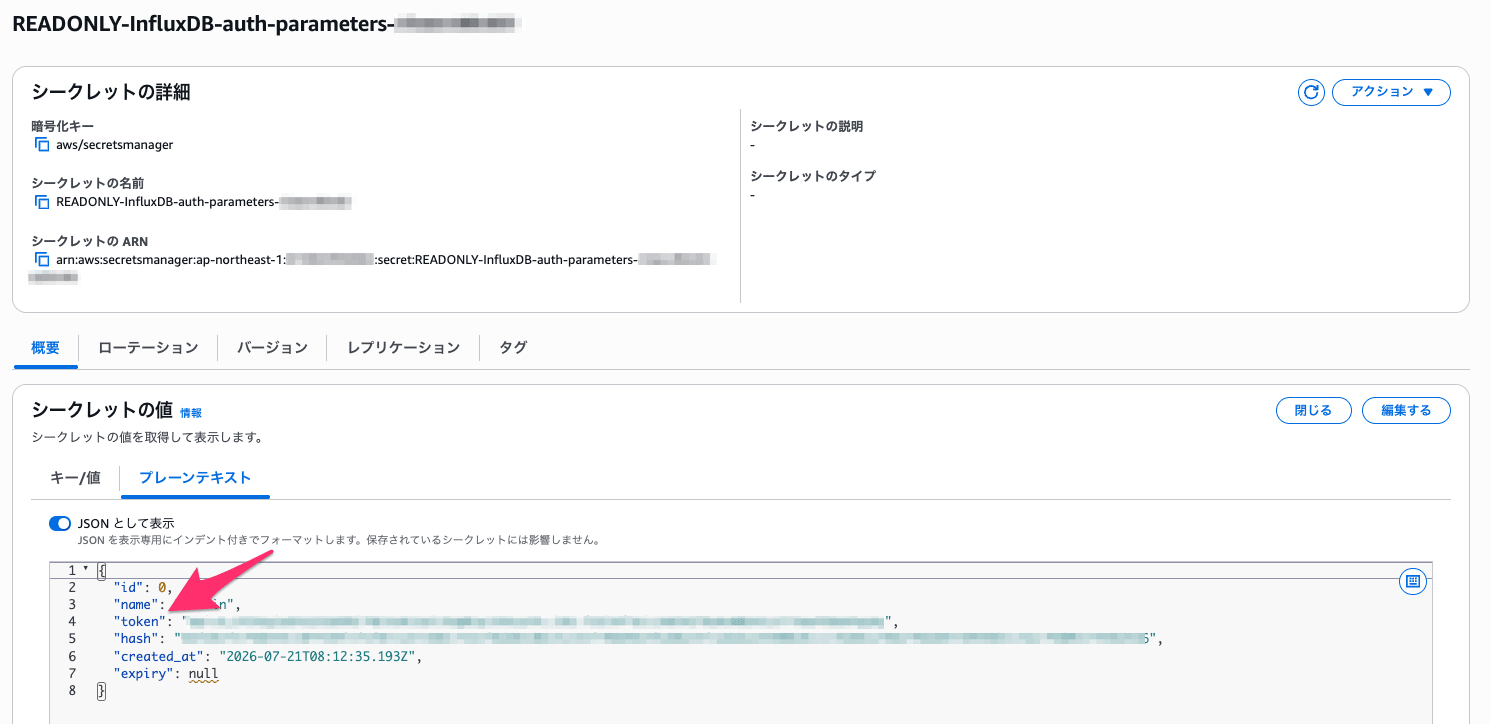Screen dimensions: 1490x724
Task: Copy the secret name READONLY-InfluxDB-auth-parameters
Action: click(42, 202)
